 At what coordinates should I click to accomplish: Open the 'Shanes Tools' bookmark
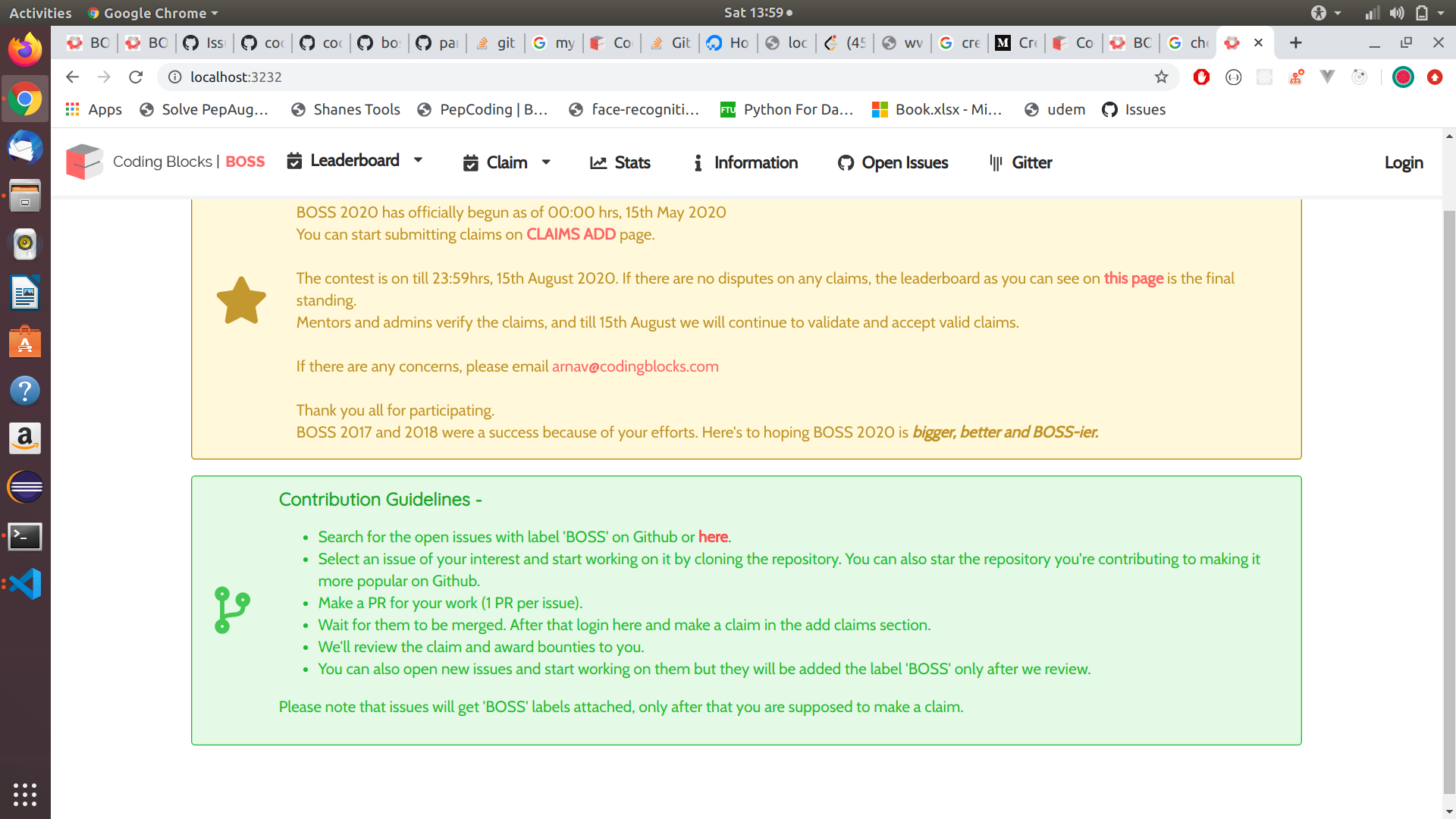pyautogui.click(x=346, y=109)
